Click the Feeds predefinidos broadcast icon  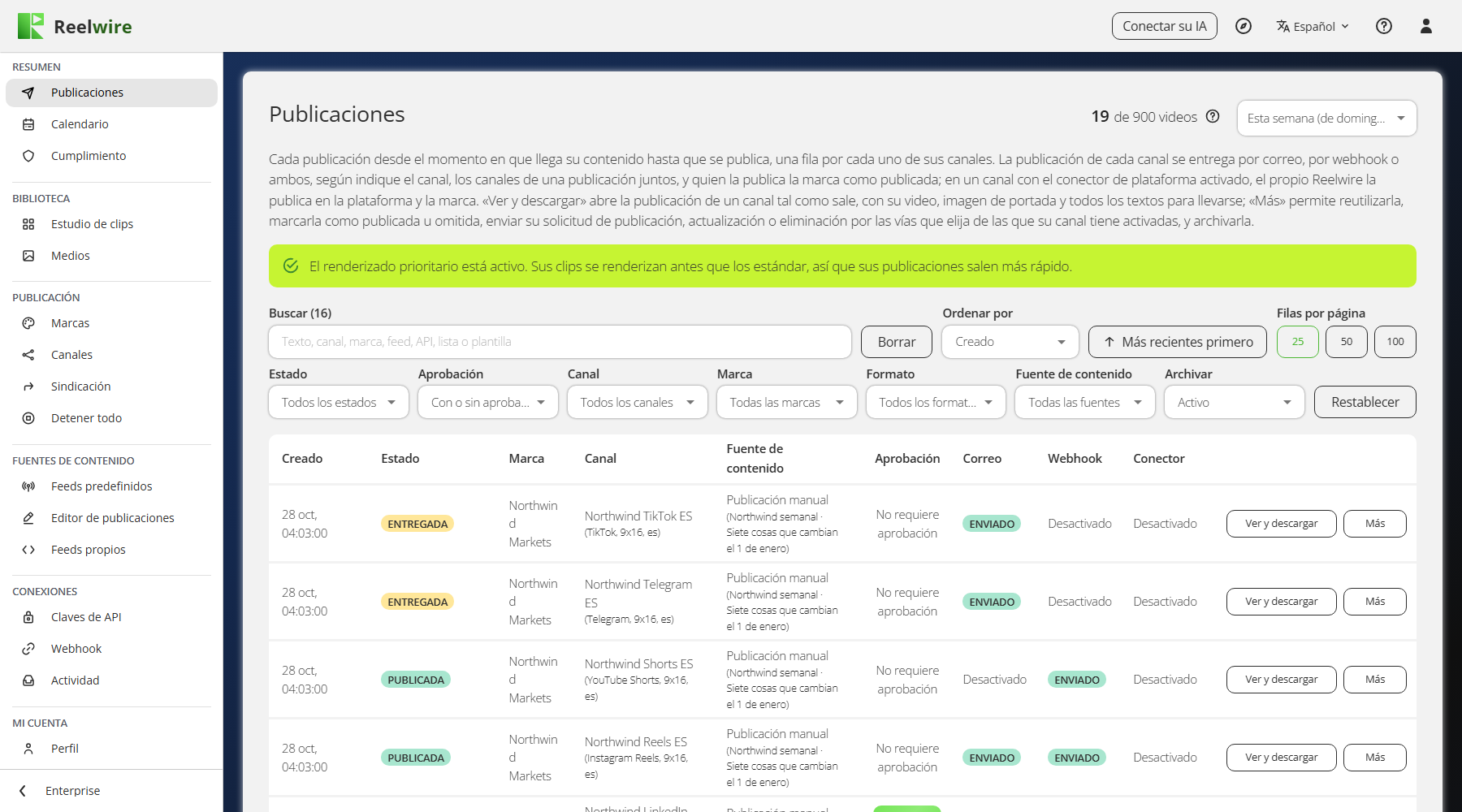pyautogui.click(x=28, y=486)
